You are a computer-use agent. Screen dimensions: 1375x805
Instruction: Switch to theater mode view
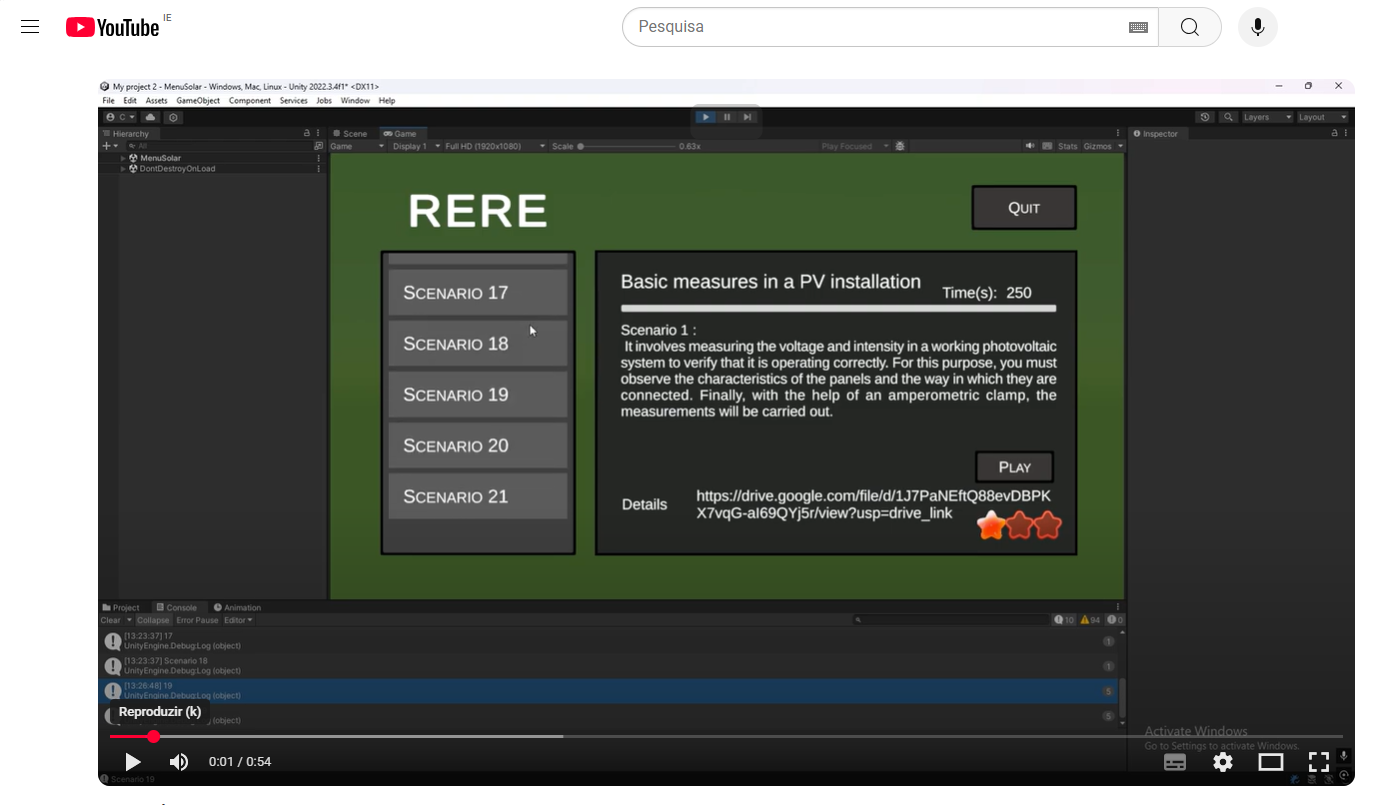click(1270, 762)
